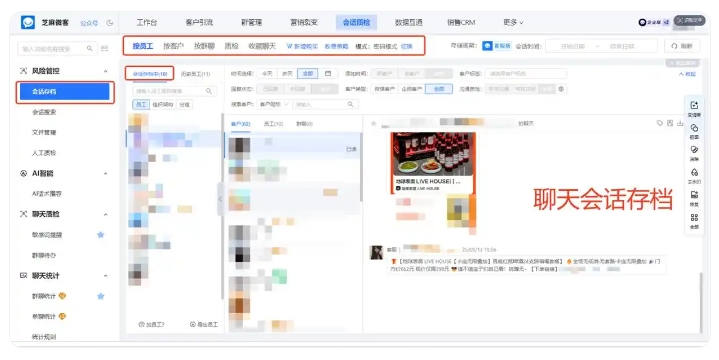This screenshot has height=360, width=719.
Task: Switch to the 按客户 sub-tab
Action: 173,46
